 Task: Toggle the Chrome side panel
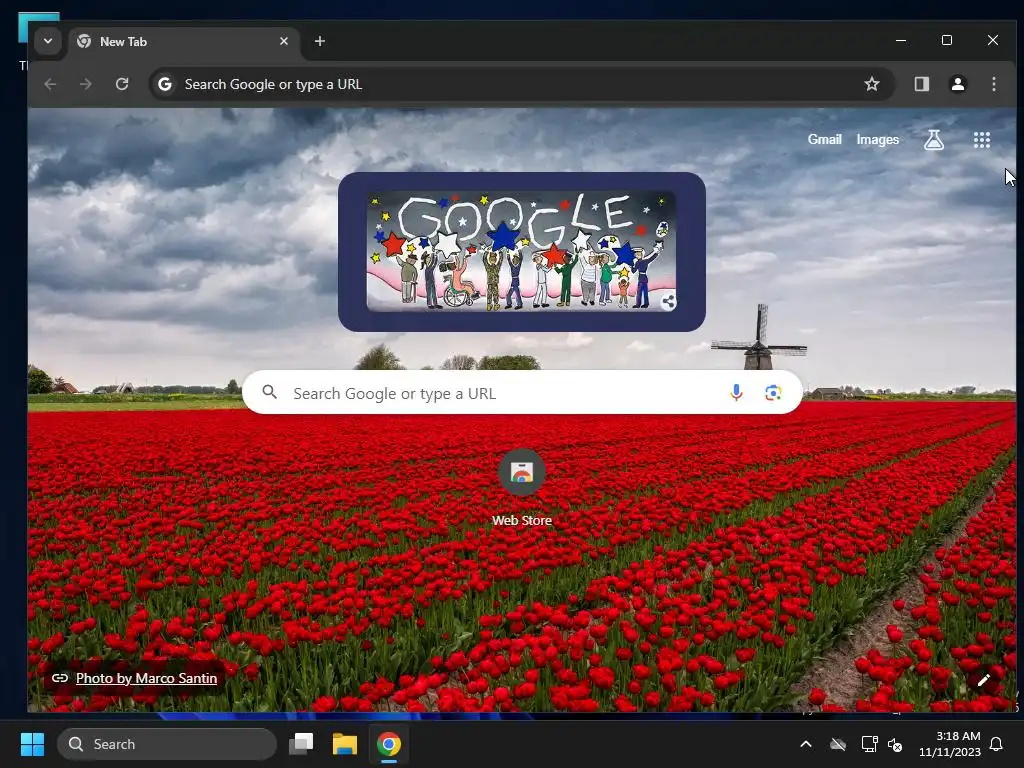click(921, 84)
